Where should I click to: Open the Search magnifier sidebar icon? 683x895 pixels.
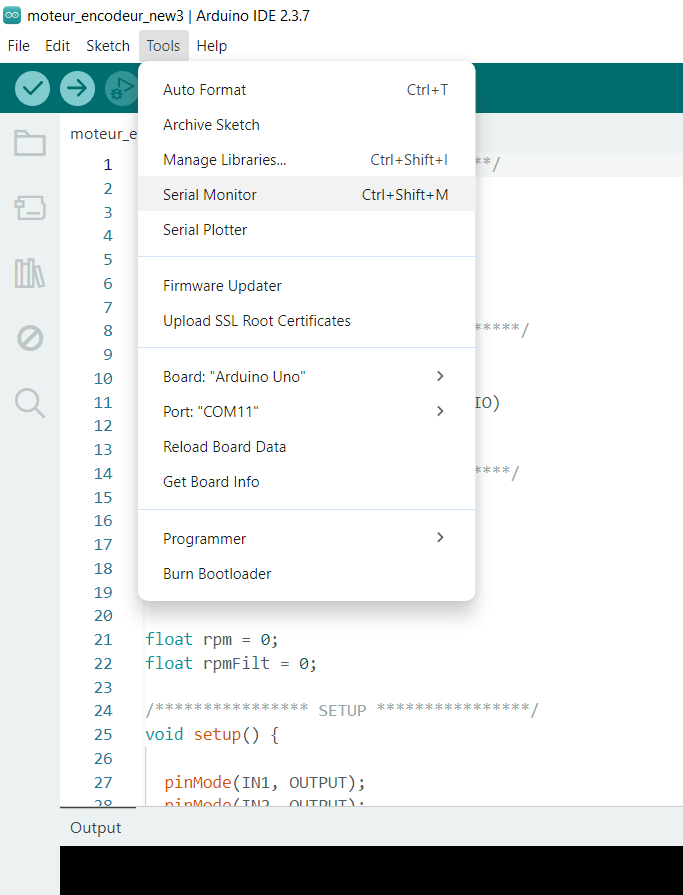[x=30, y=403]
